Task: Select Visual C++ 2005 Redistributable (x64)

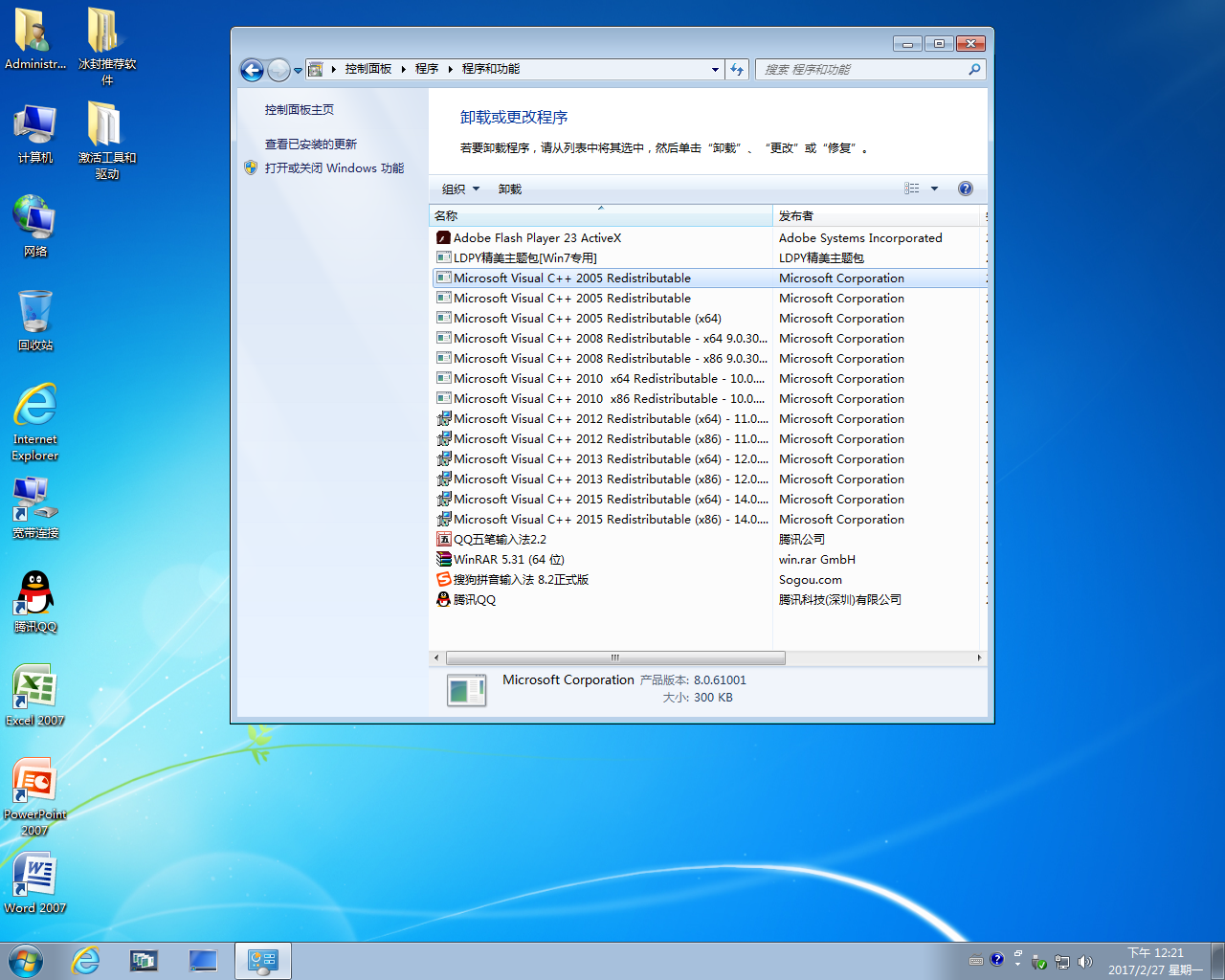Action: click(708, 319)
